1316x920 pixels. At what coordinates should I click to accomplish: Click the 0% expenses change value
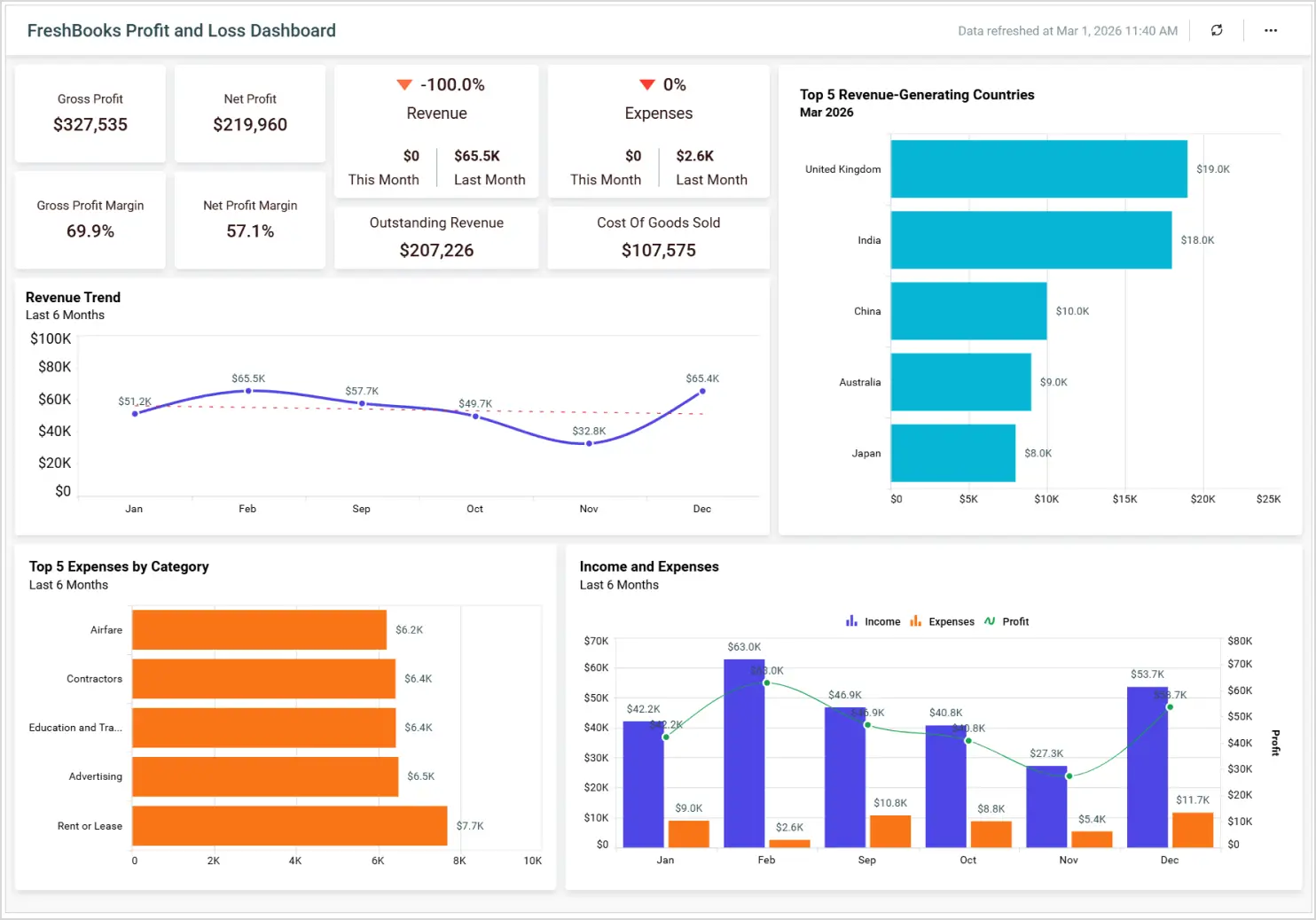675,85
